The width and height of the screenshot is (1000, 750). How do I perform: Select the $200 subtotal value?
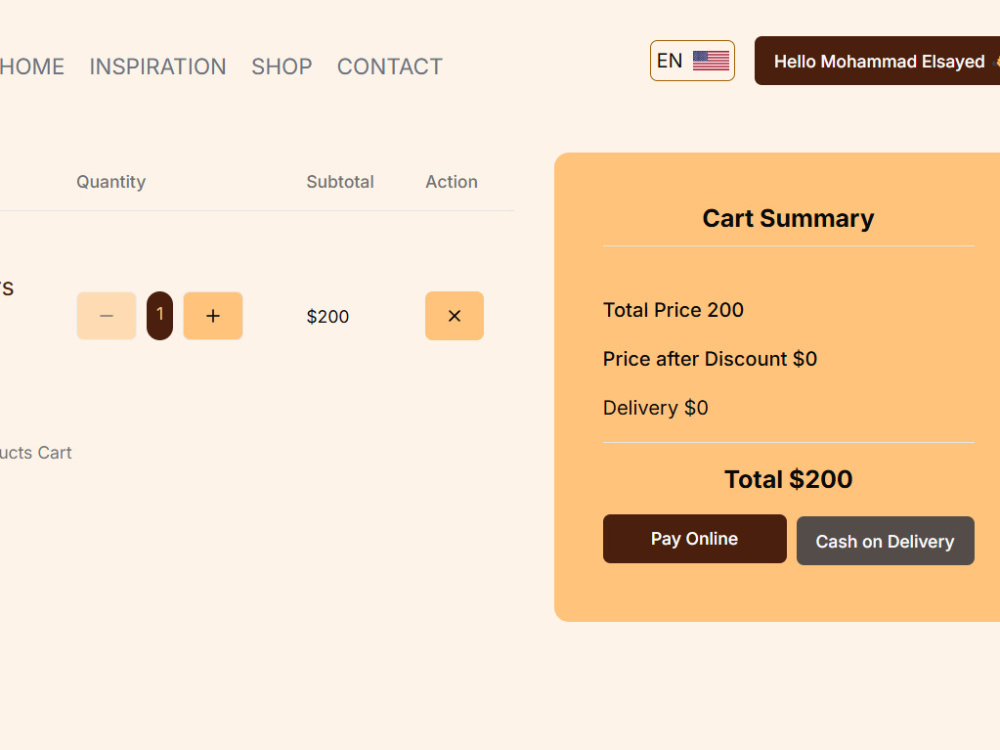click(328, 316)
